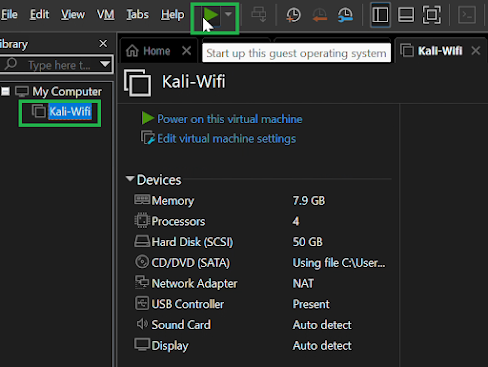
Task: Enter full screen mode icon
Action: click(432, 15)
